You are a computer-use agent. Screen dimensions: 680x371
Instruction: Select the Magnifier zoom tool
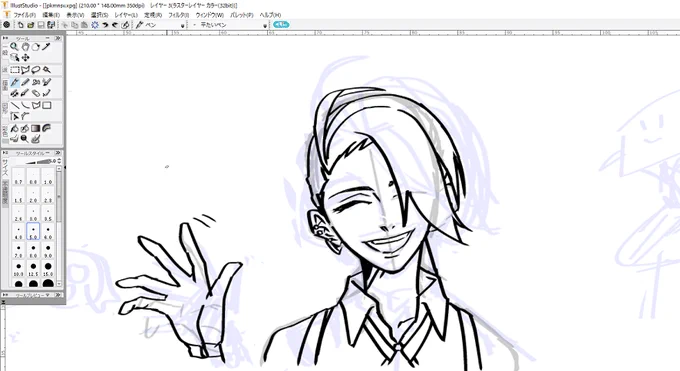point(14,47)
